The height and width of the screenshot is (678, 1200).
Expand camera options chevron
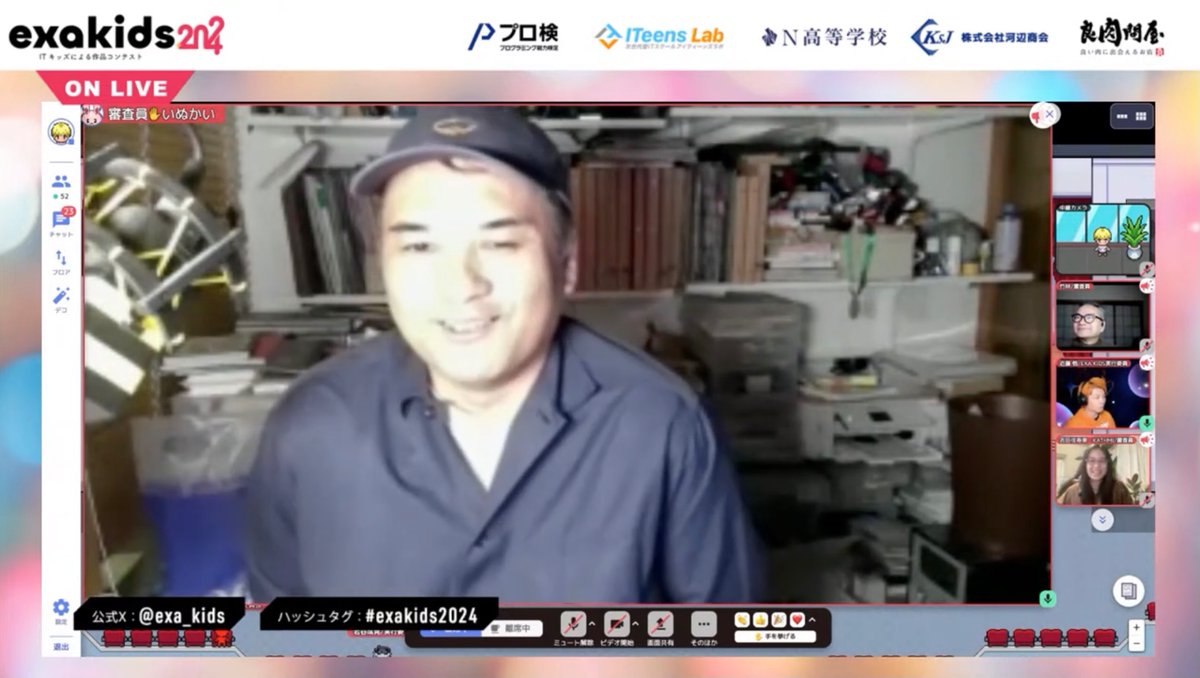pyautogui.click(x=636, y=622)
